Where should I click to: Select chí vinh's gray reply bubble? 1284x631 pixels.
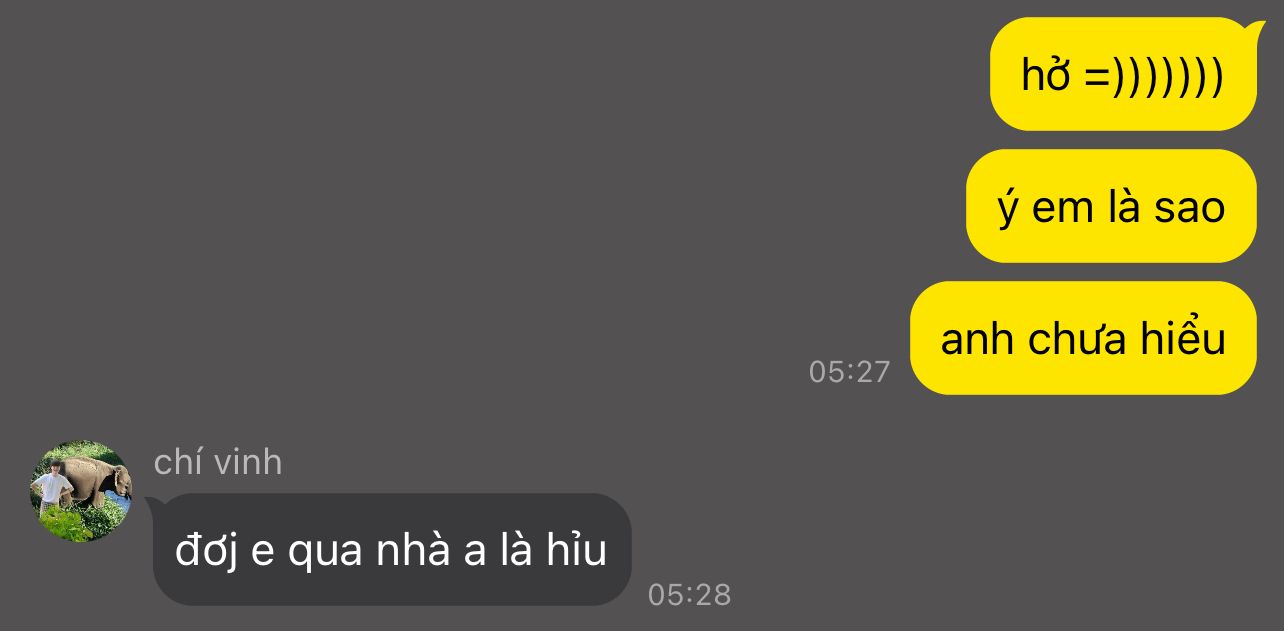click(392, 549)
